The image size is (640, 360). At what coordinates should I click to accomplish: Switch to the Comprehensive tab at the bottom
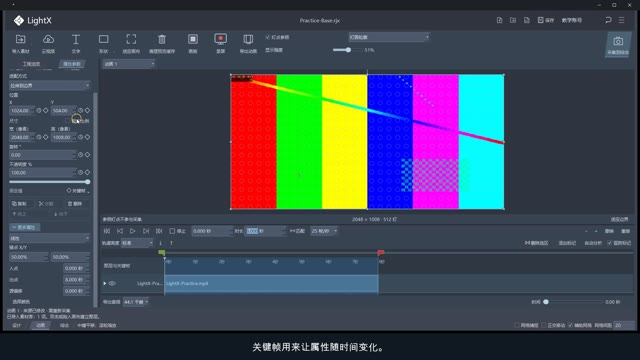pos(64,325)
